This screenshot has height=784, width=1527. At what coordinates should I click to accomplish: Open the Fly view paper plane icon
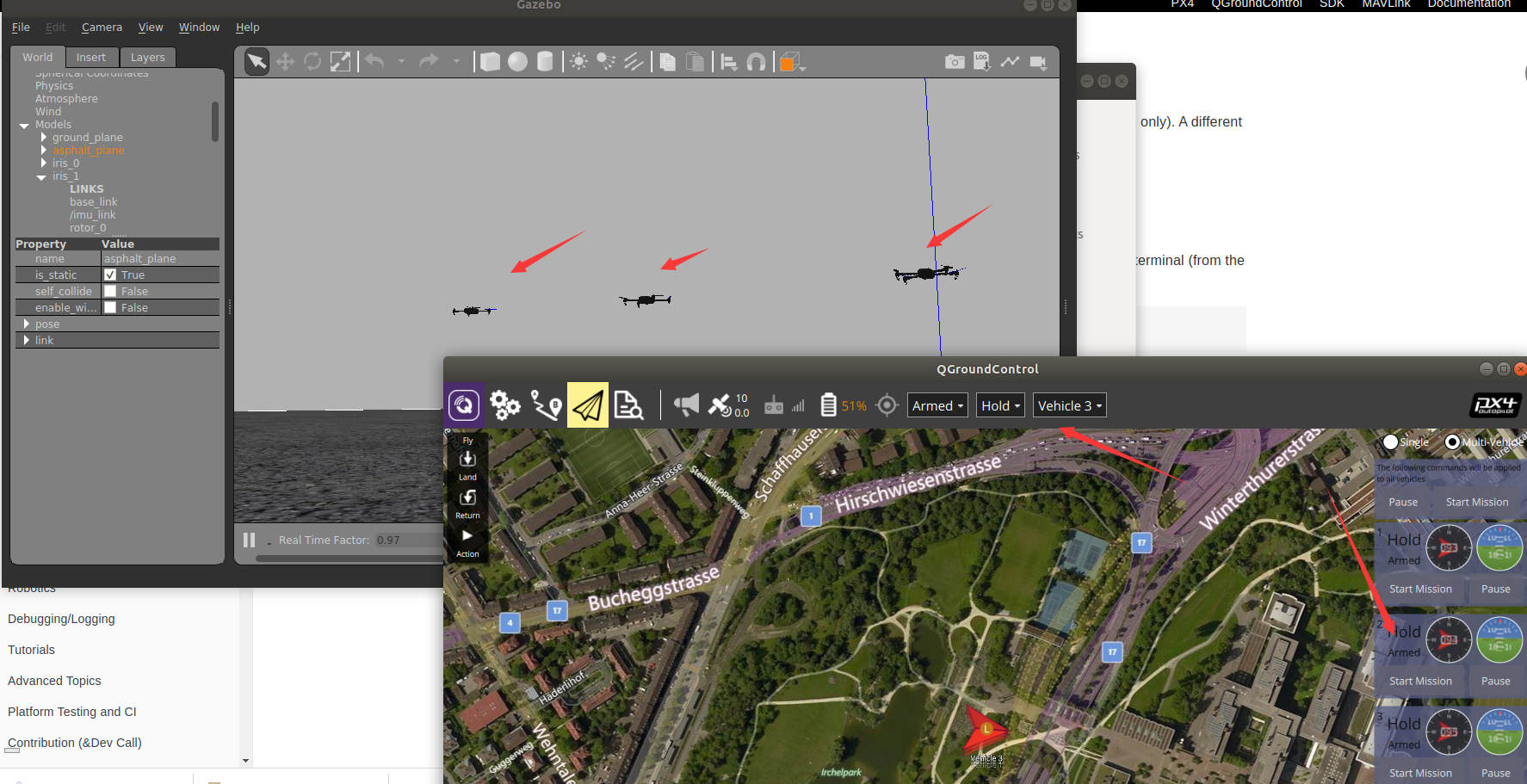point(588,405)
